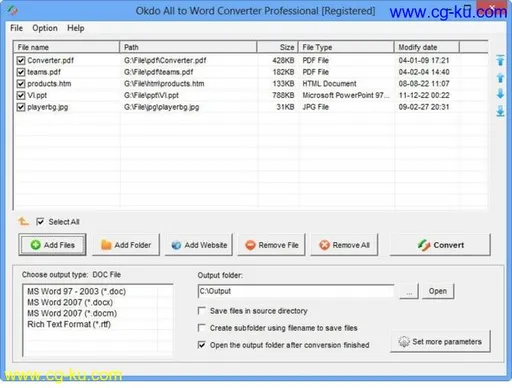Screen dimensions: 512x388
Task: Move selected file to bottom of list
Action: tap(500, 111)
